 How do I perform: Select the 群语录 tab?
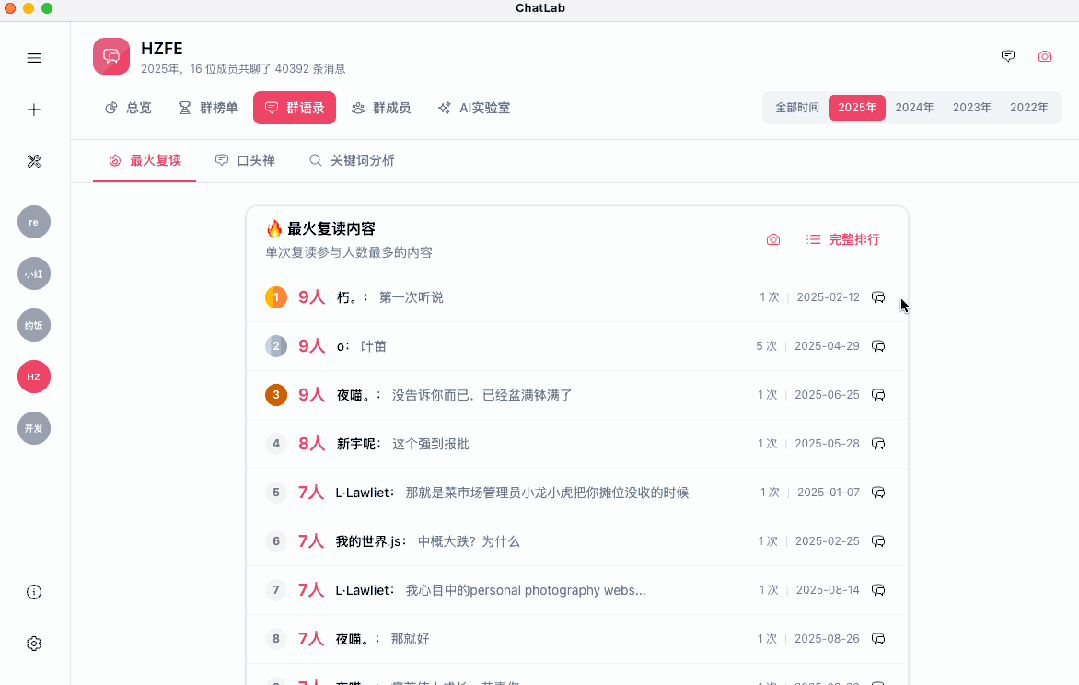(295, 107)
